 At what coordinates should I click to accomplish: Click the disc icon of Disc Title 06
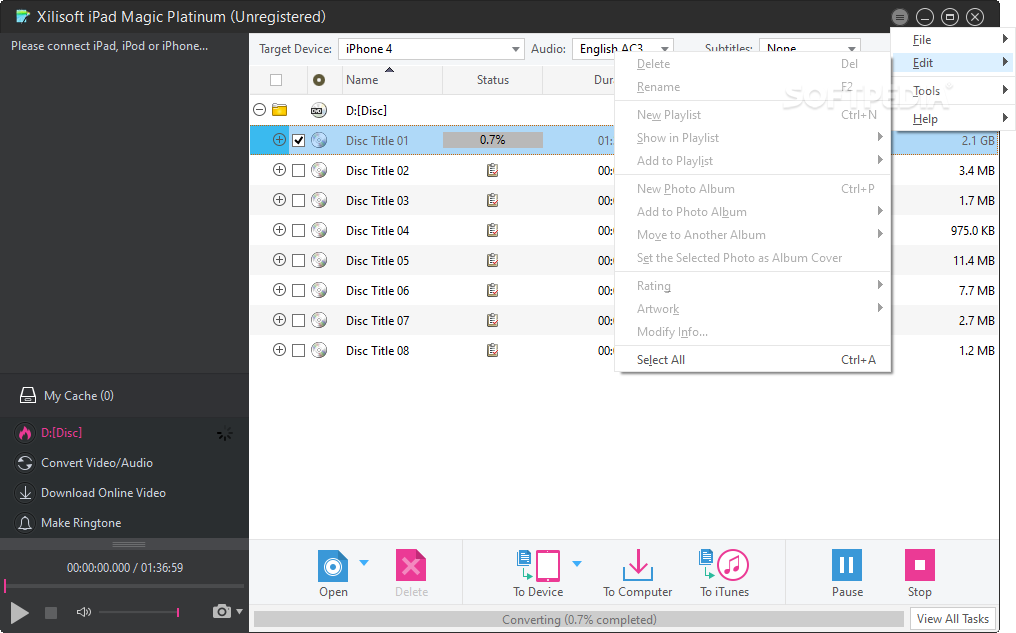pos(319,290)
